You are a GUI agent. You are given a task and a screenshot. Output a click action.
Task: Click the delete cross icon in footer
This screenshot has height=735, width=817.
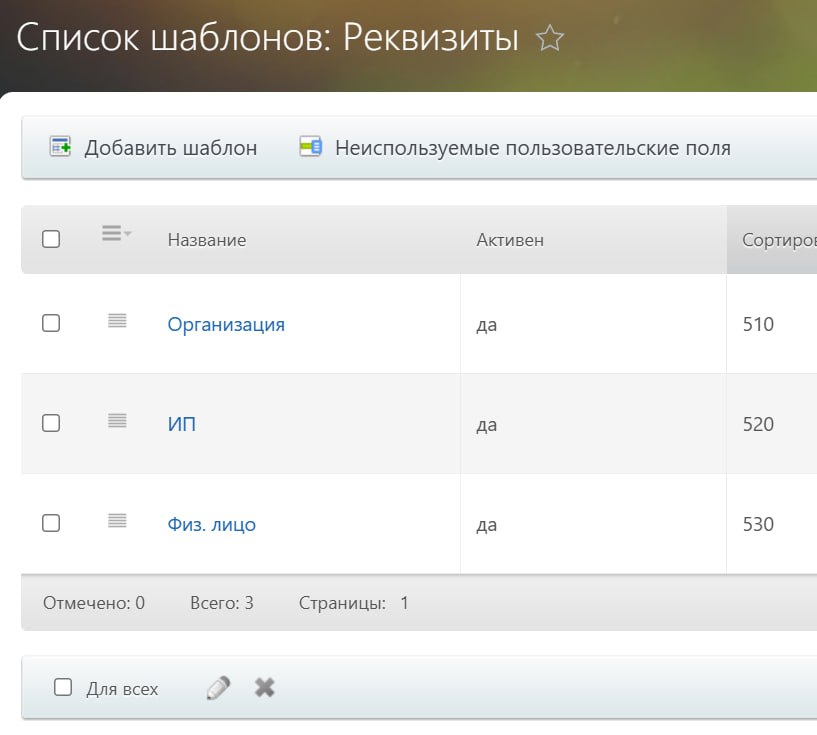pos(264,688)
